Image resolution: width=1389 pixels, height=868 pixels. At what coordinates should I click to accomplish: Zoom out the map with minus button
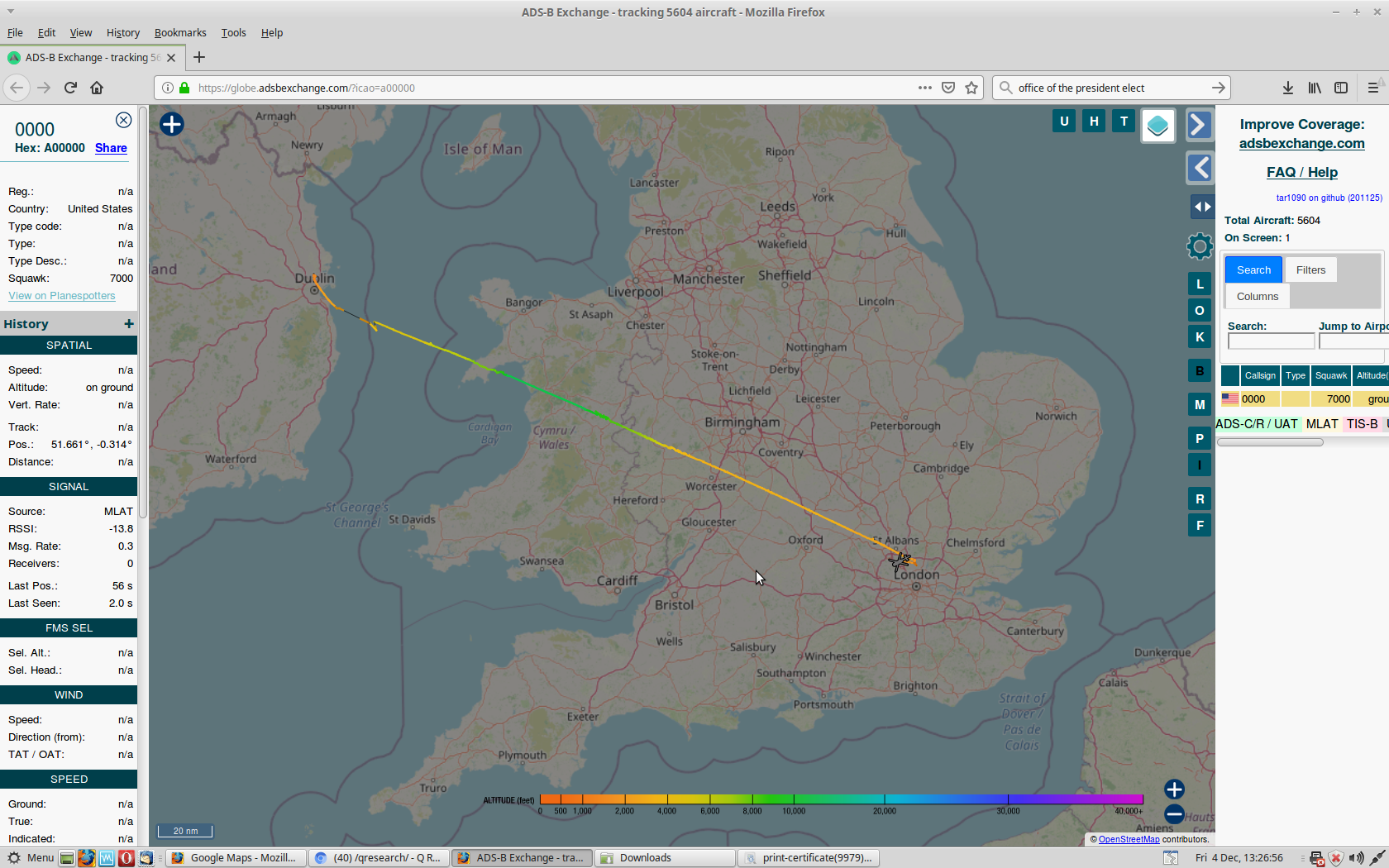(x=1174, y=814)
